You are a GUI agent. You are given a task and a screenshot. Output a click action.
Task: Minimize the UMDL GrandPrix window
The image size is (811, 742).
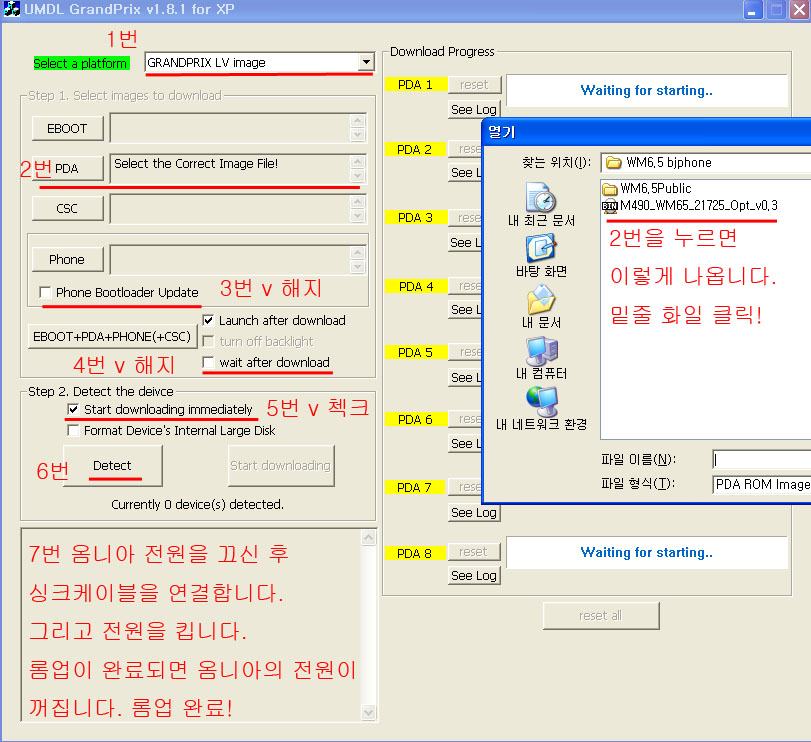pos(753,10)
